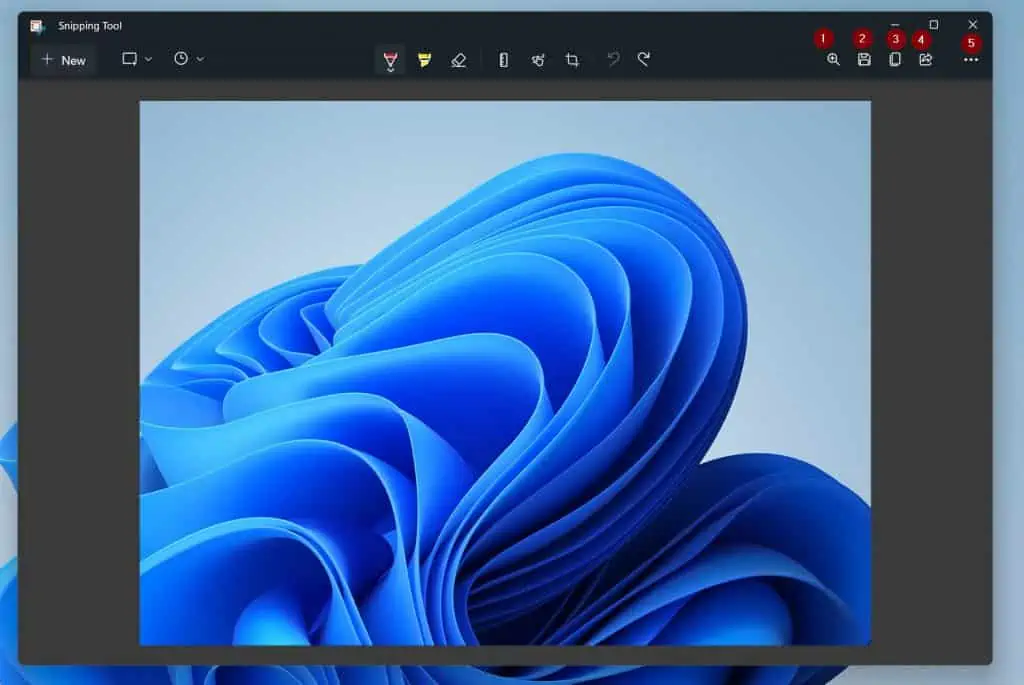Save the snip with floppy disk icon
1024x685 pixels.
point(864,60)
